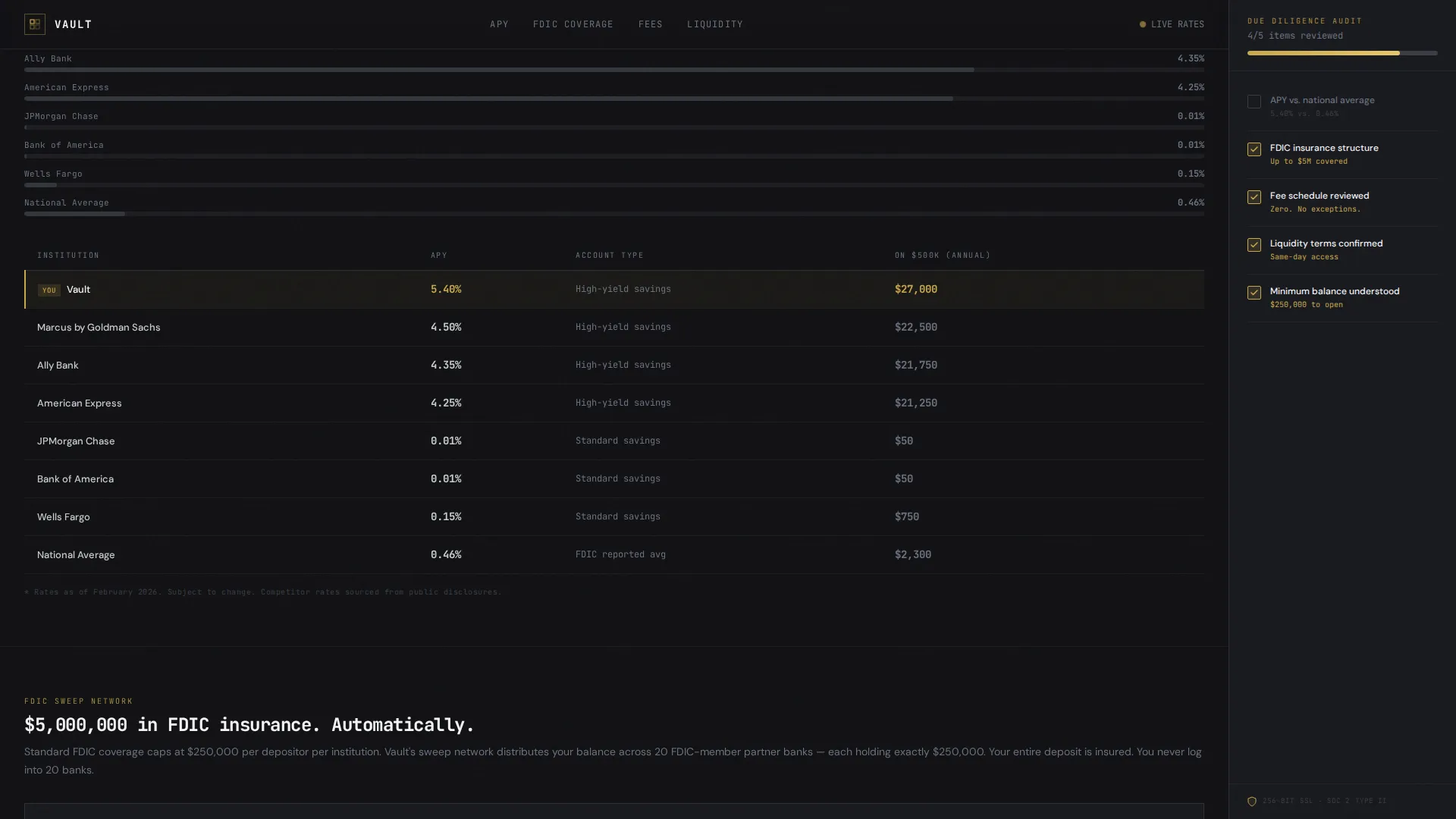Click the 4/5 items reviewed text
1456x819 pixels.
coord(1295,36)
